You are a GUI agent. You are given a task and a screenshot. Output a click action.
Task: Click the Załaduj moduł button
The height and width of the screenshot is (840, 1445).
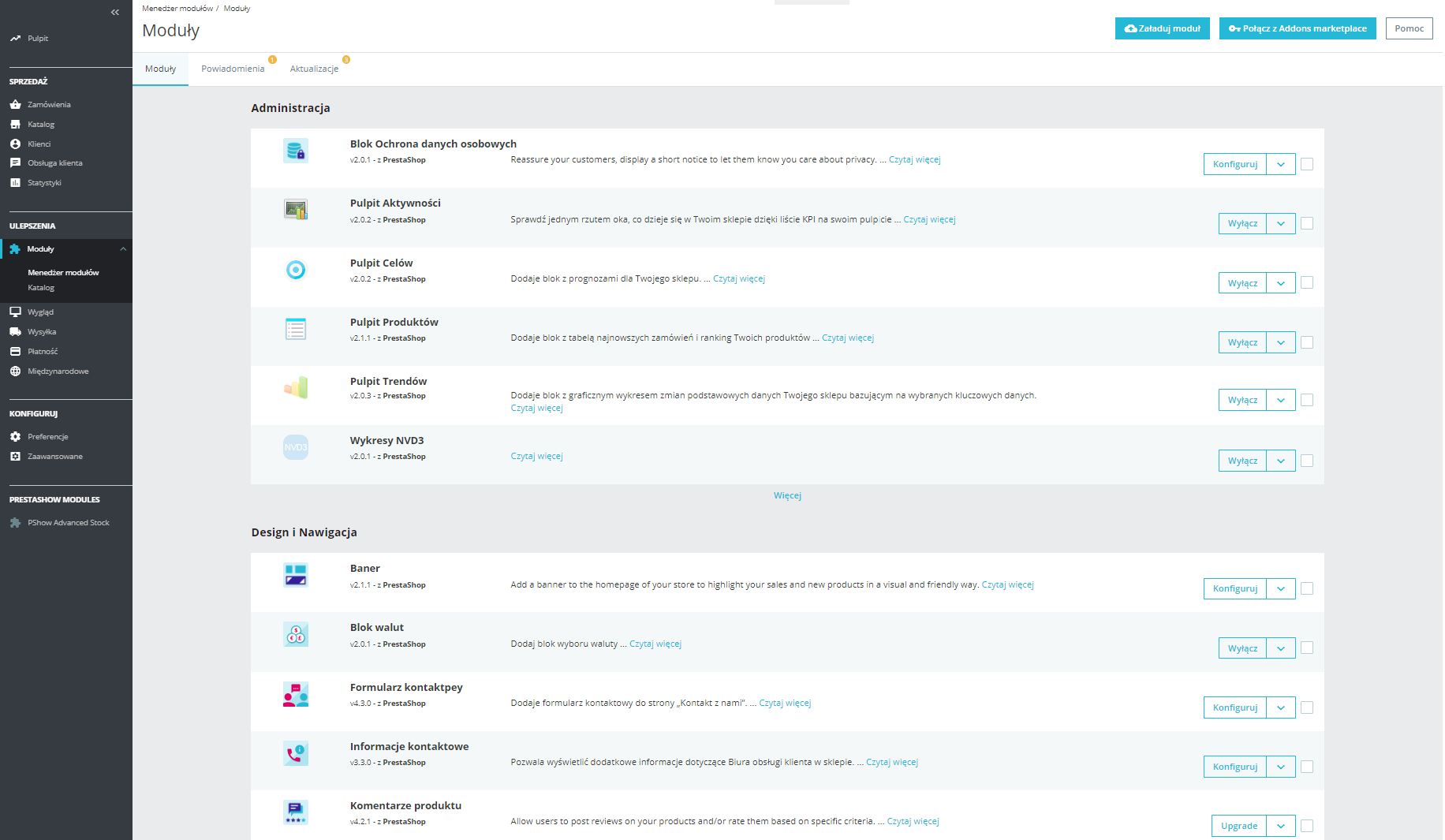point(1162,28)
